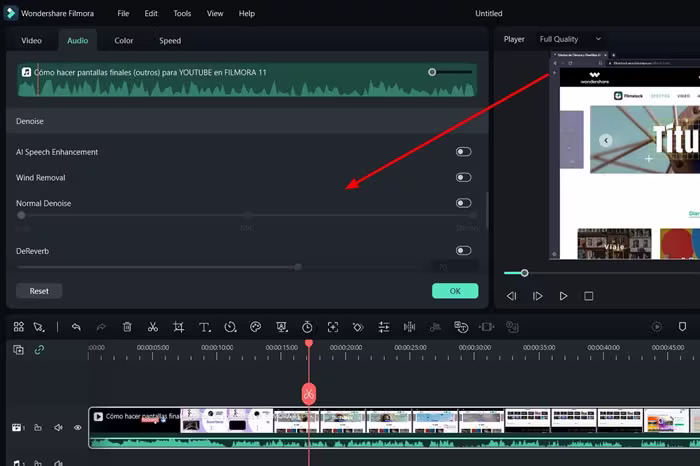Viewport: 700px width, 466px height.
Task: Click the audio clip volume slider knob
Action: 432,72
